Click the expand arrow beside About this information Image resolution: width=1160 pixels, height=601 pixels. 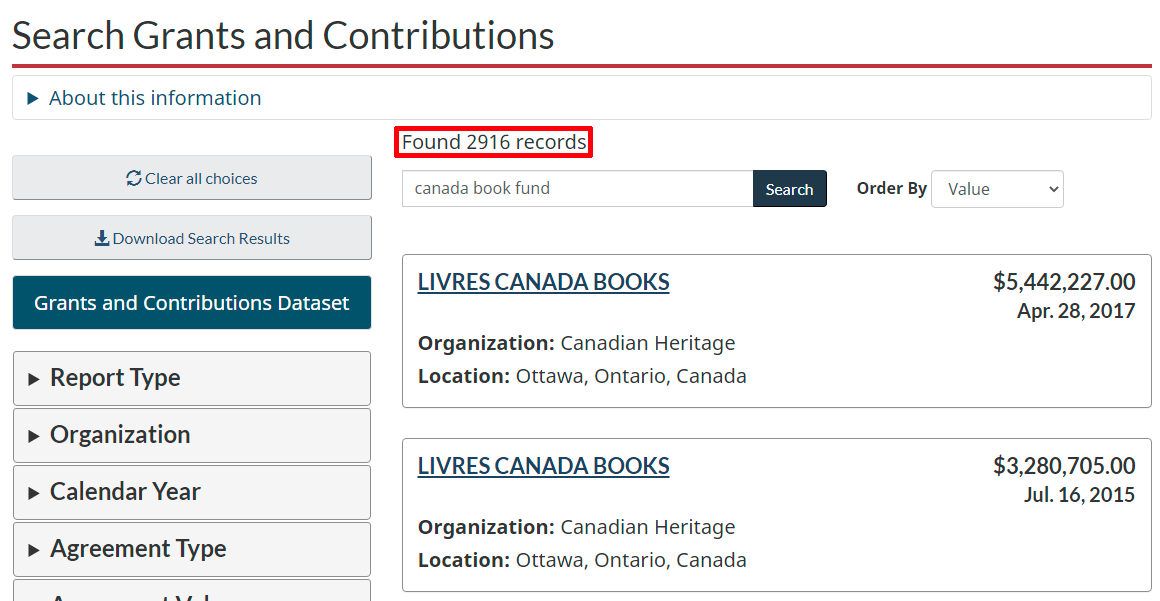click(33, 97)
